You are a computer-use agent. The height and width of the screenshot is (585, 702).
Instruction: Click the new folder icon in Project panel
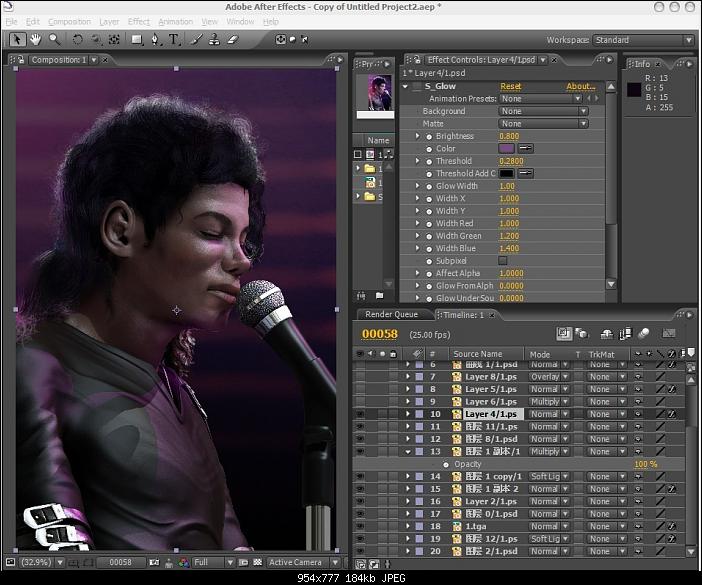380,295
